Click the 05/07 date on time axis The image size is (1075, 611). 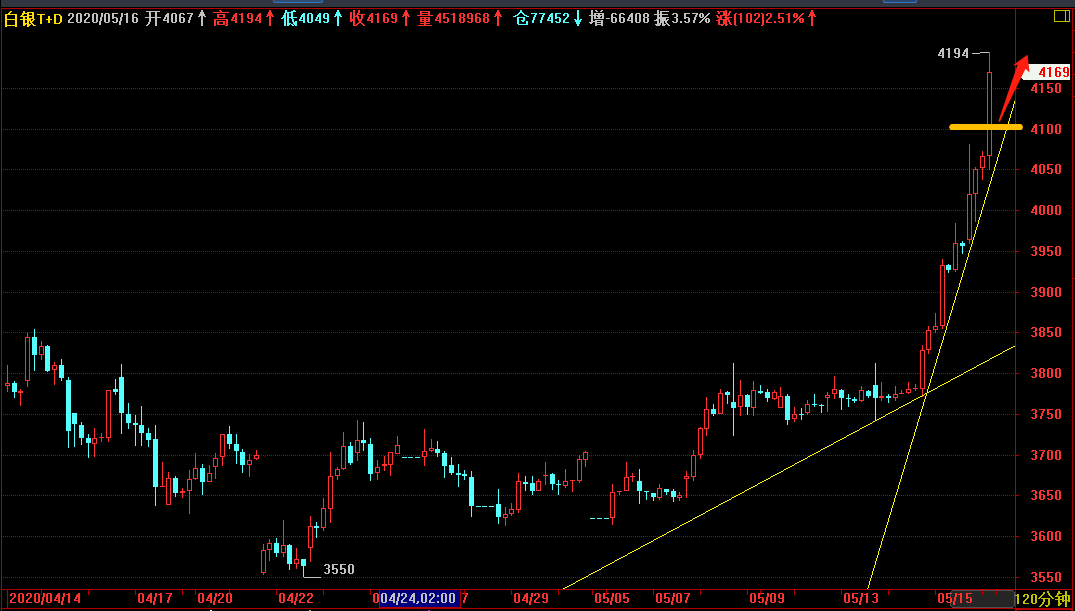pyautogui.click(x=673, y=599)
